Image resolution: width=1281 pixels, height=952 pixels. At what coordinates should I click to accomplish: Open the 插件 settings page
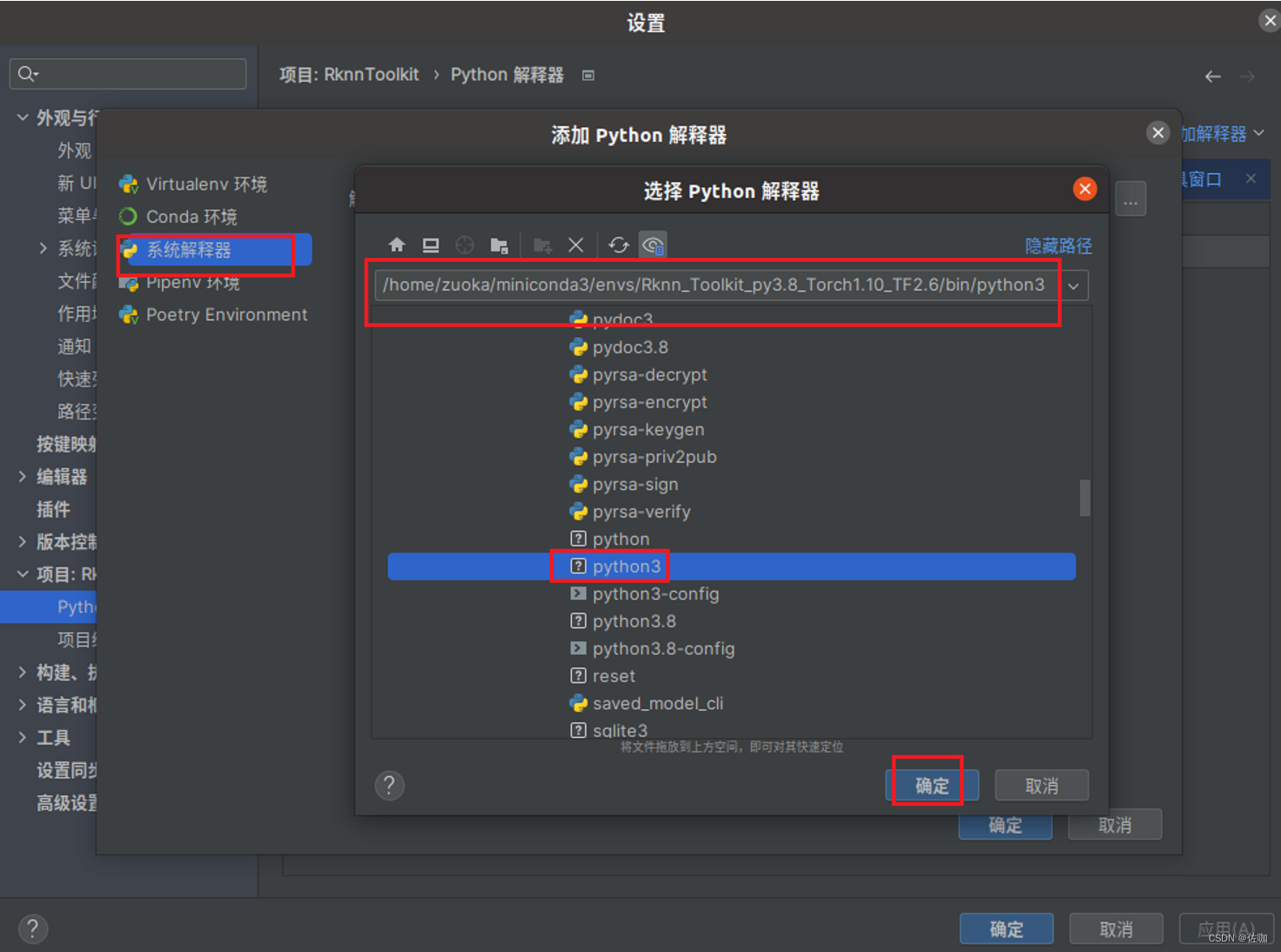(x=53, y=509)
